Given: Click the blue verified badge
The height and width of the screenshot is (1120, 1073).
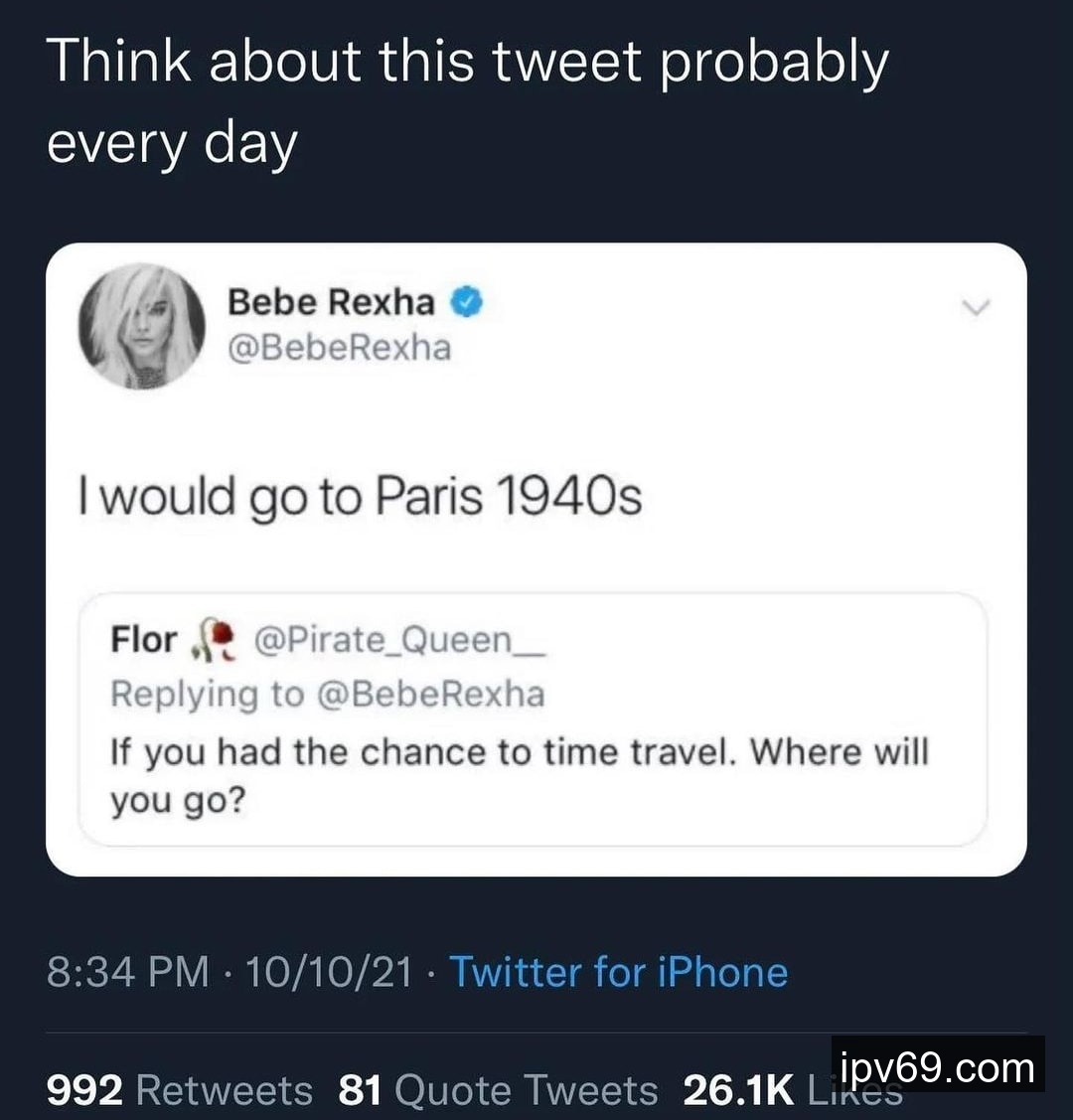Looking at the screenshot, I should tap(468, 302).
